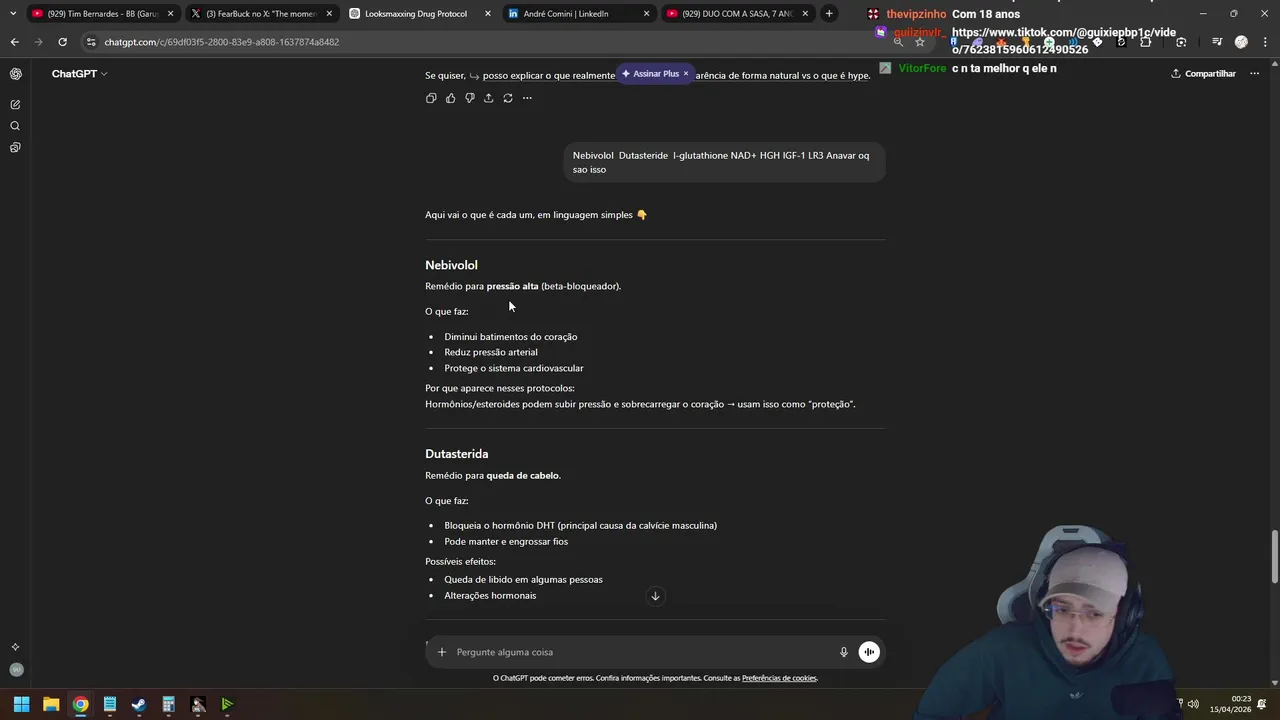This screenshot has width=1280, height=720.
Task: Open Preferências de cookies link
Action: point(779,678)
